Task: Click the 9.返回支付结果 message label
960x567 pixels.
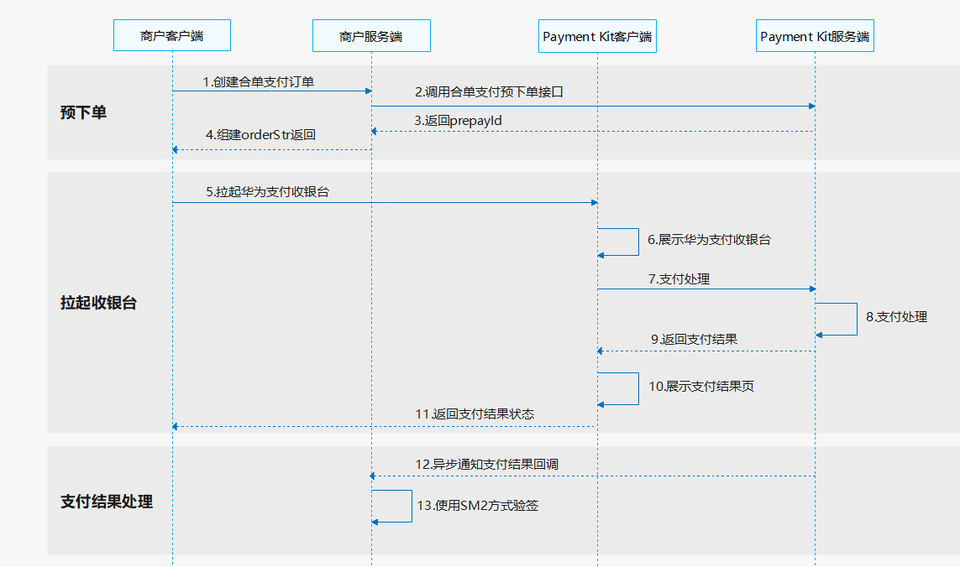Action: click(693, 339)
